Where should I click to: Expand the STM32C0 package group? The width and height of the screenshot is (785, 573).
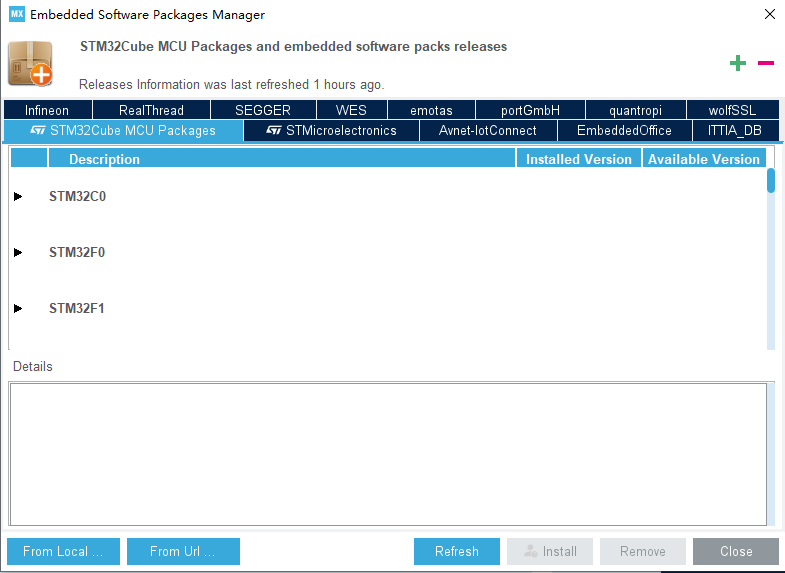coord(18,196)
